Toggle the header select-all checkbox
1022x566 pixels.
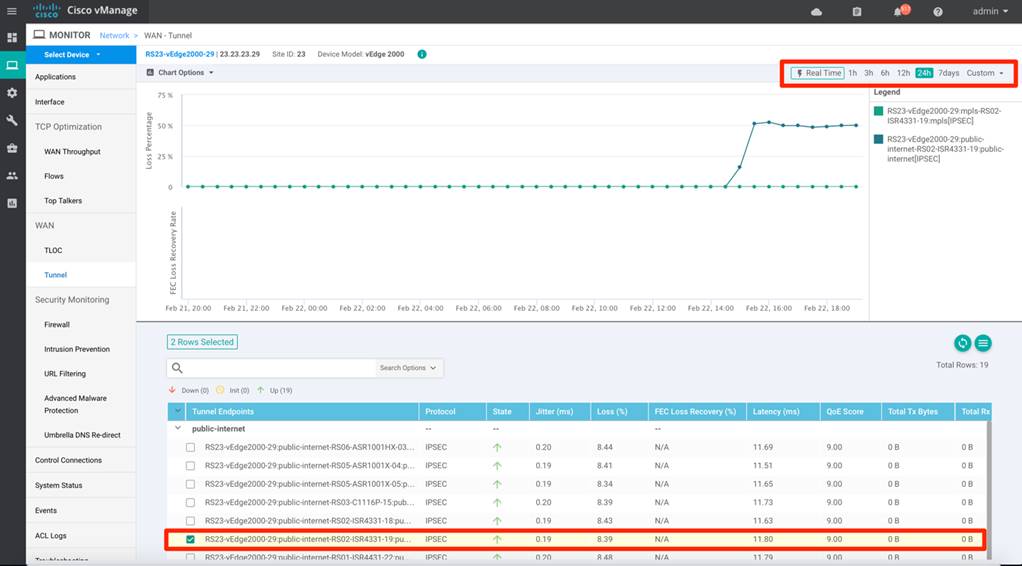click(177, 411)
